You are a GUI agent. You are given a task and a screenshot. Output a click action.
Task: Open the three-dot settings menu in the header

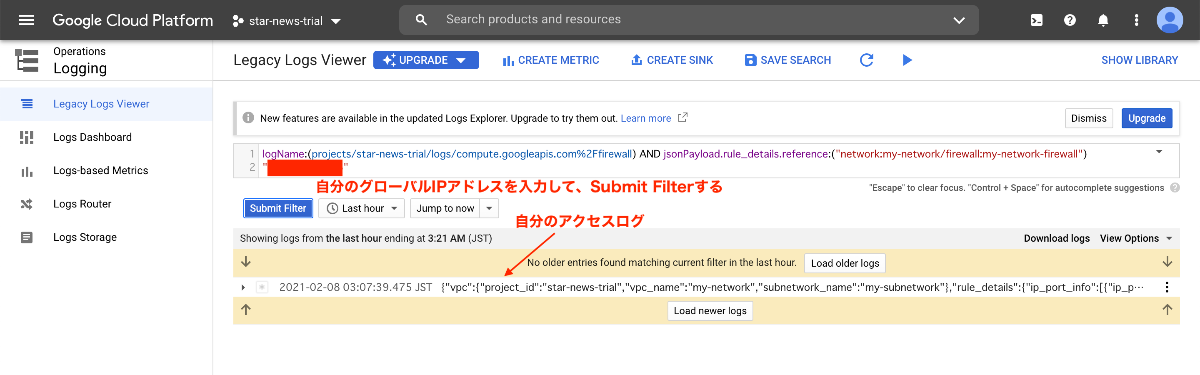1136,20
